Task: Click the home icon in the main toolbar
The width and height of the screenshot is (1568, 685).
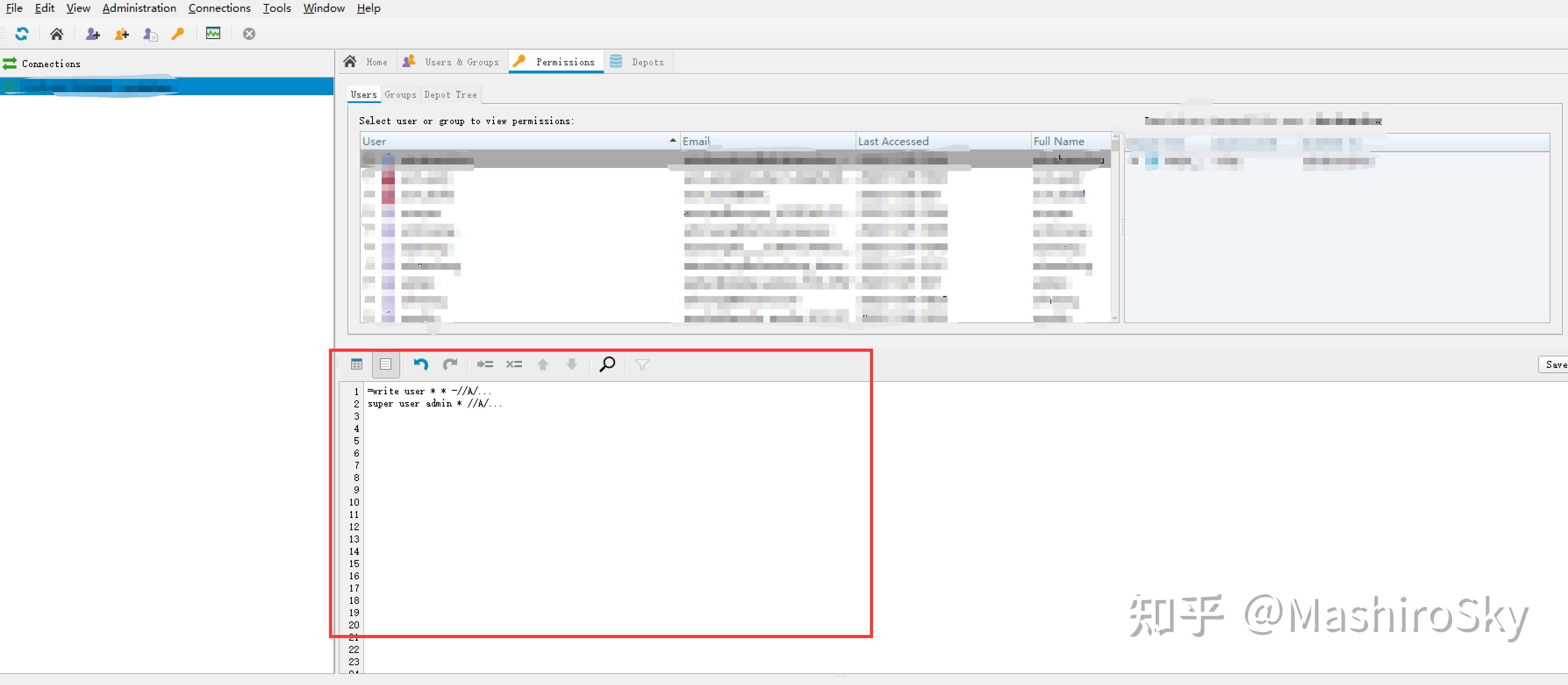Action: [57, 34]
